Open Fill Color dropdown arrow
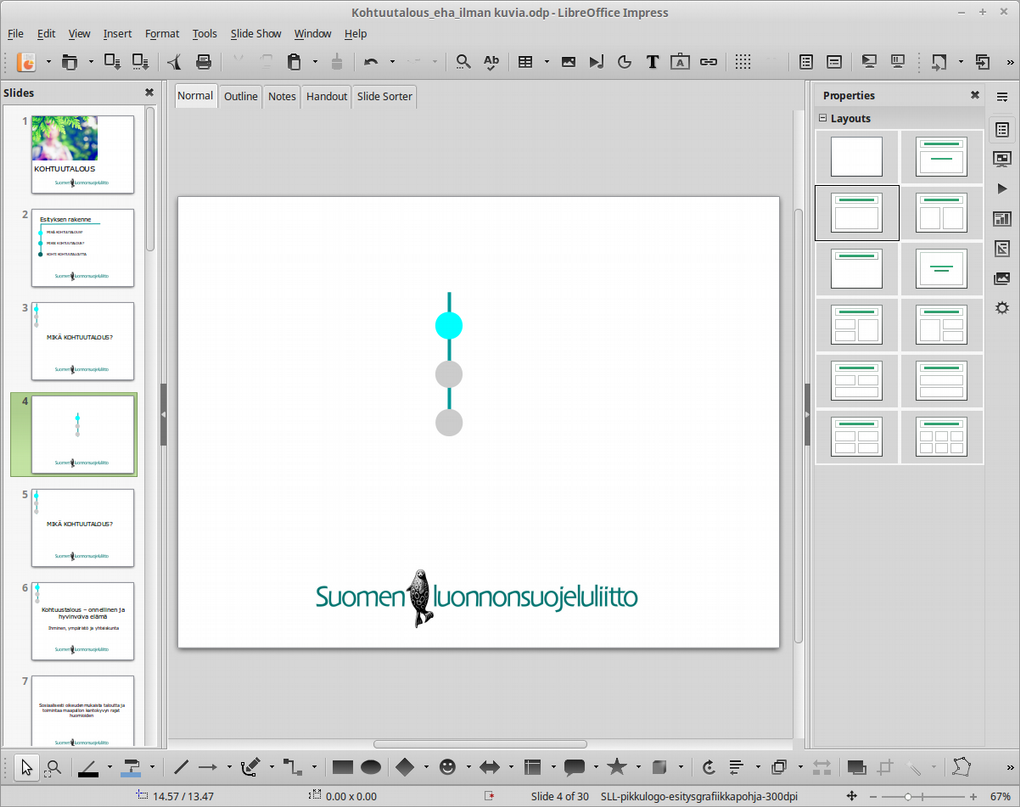The image size is (1020, 807). click(152, 767)
